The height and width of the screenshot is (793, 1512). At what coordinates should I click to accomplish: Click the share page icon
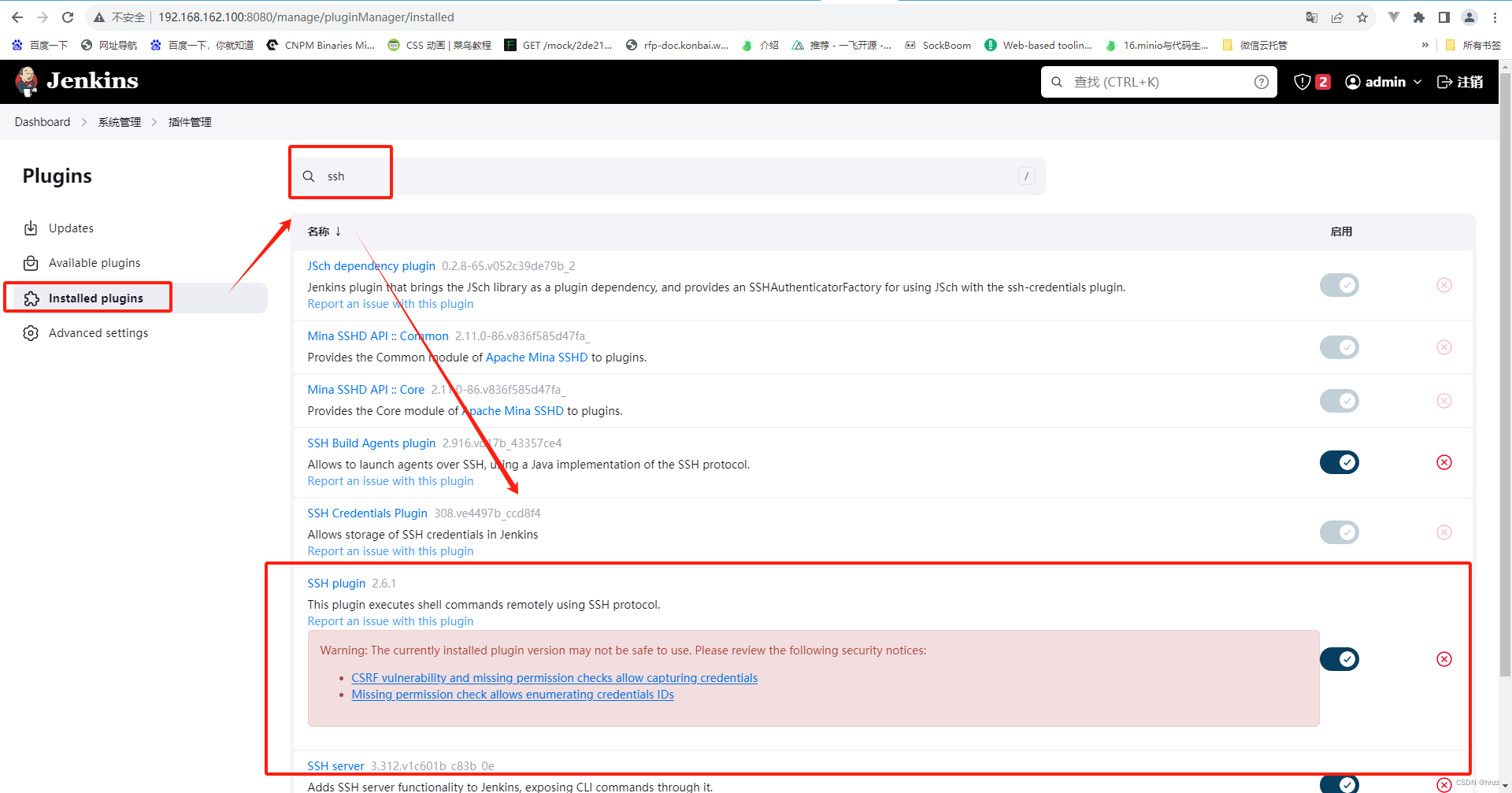(x=1337, y=17)
